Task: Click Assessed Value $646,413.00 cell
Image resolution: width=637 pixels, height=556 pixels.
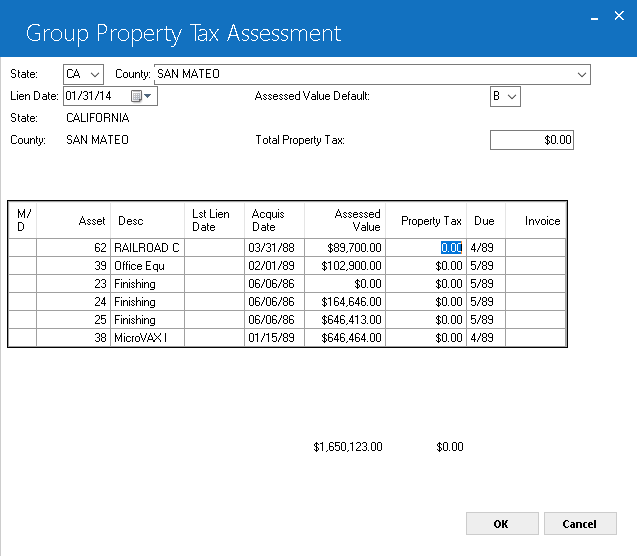Action: tap(345, 320)
